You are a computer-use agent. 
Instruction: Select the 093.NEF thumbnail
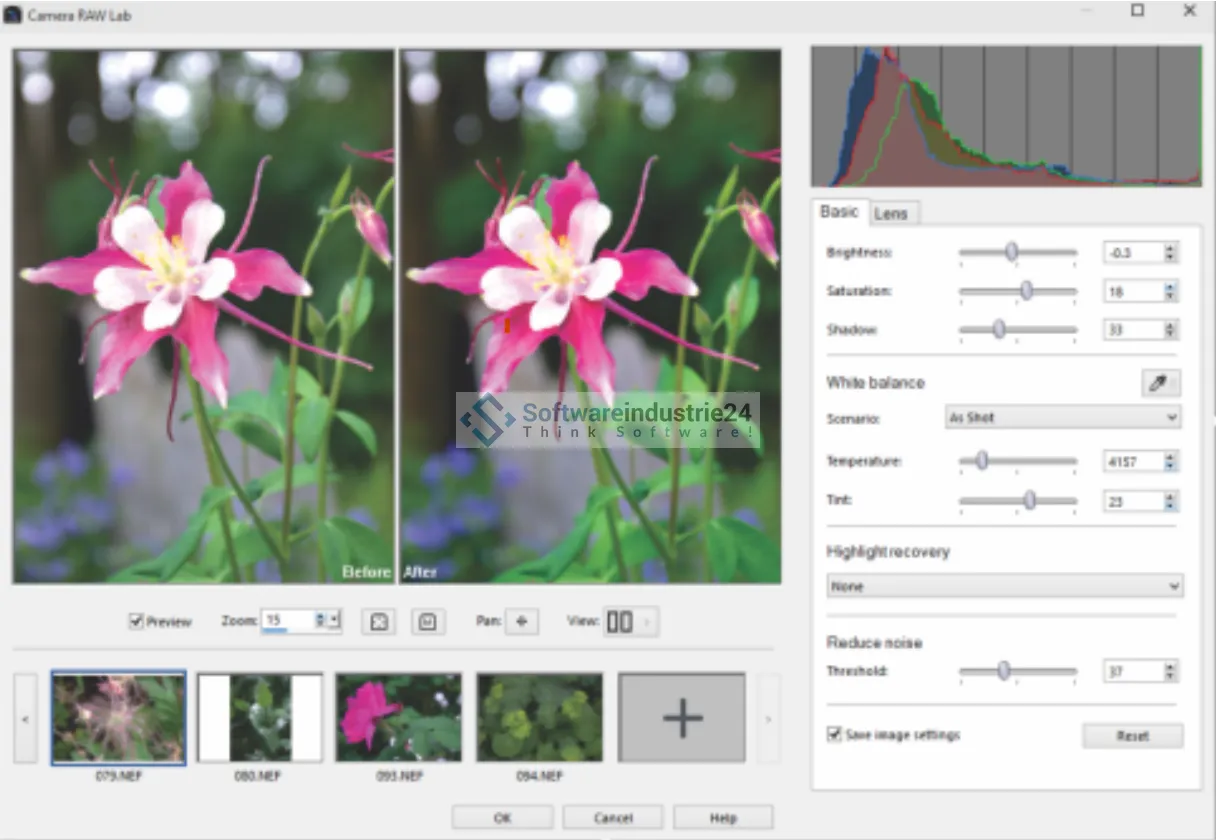coord(398,717)
